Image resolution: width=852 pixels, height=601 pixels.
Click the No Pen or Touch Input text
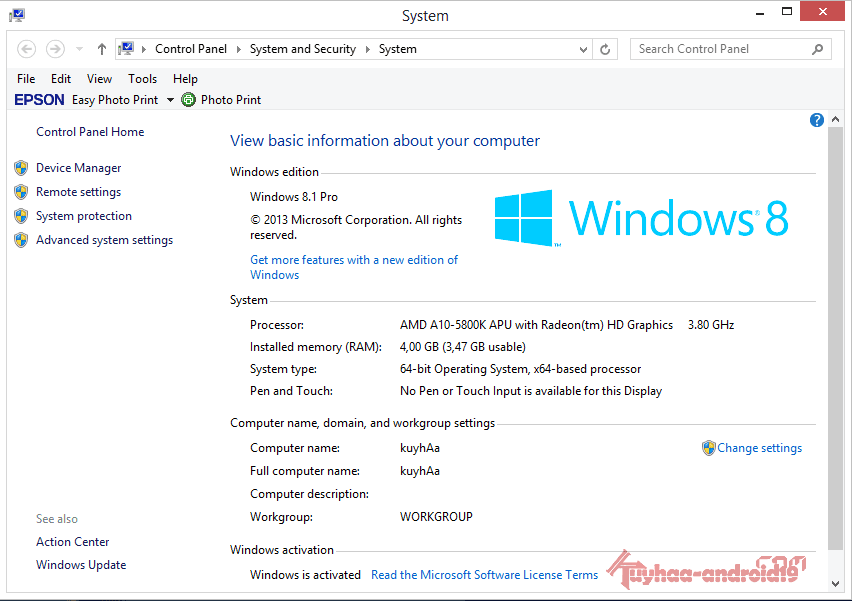(x=531, y=391)
